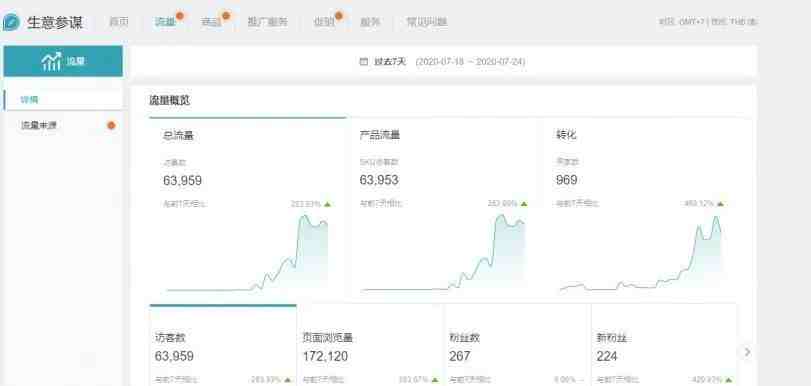Select the 粉丝数 metric card
The image size is (811, 386).
tap(518, 345)
